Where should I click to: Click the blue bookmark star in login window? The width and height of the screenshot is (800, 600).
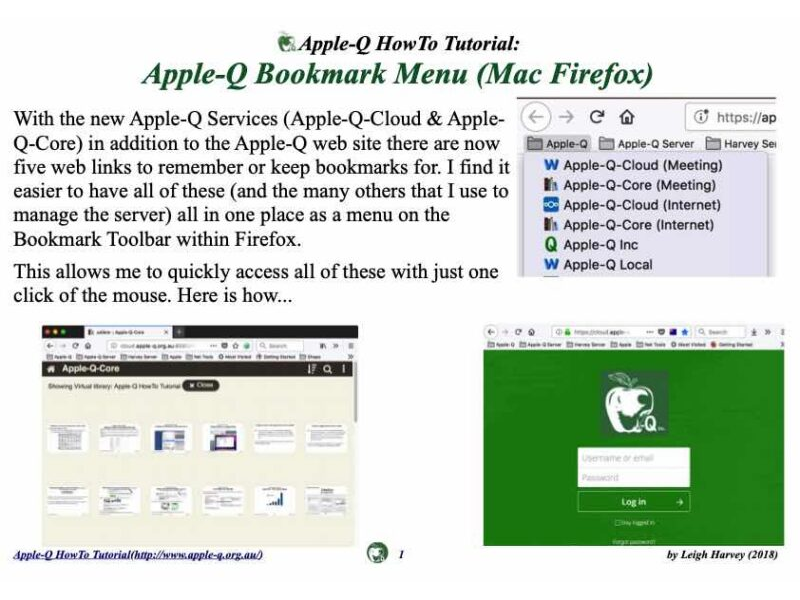[685, 332]
